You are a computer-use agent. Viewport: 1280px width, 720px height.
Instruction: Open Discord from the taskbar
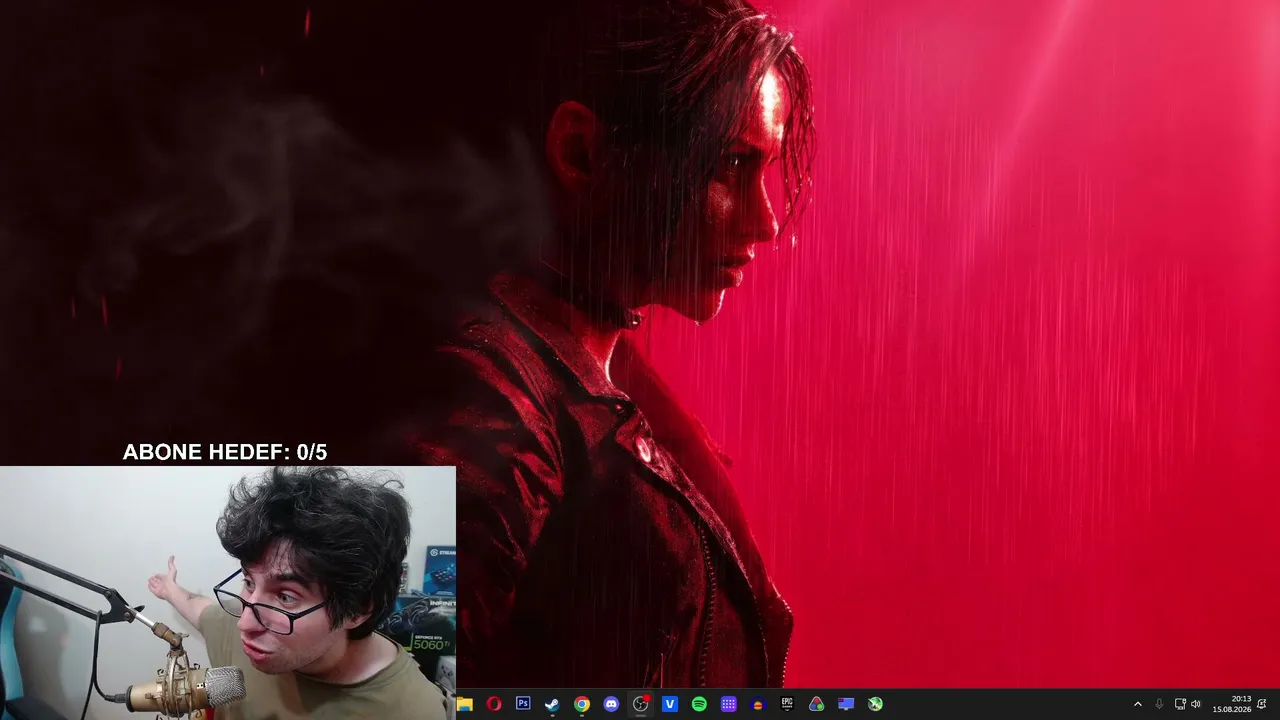click(x=611, y=704)
